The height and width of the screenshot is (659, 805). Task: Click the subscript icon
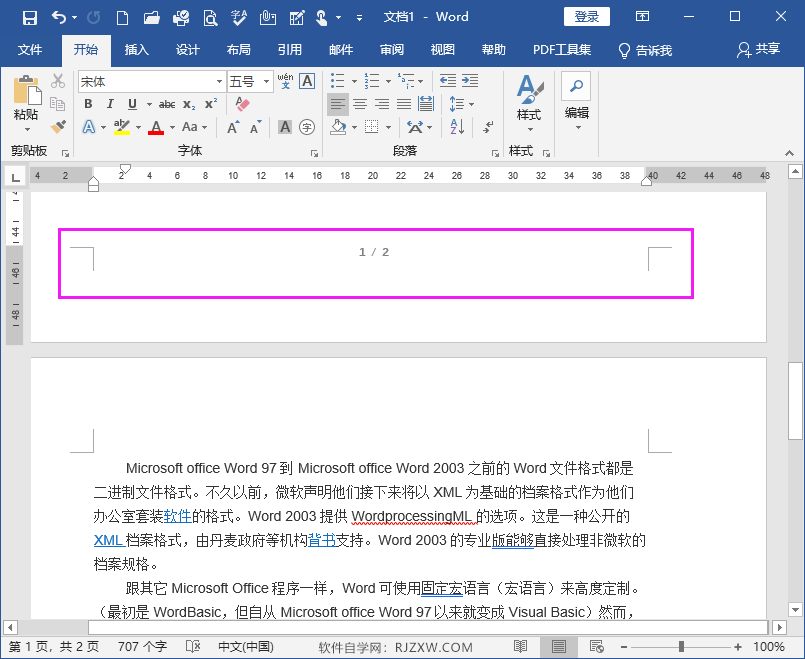[x=190, y=104]
